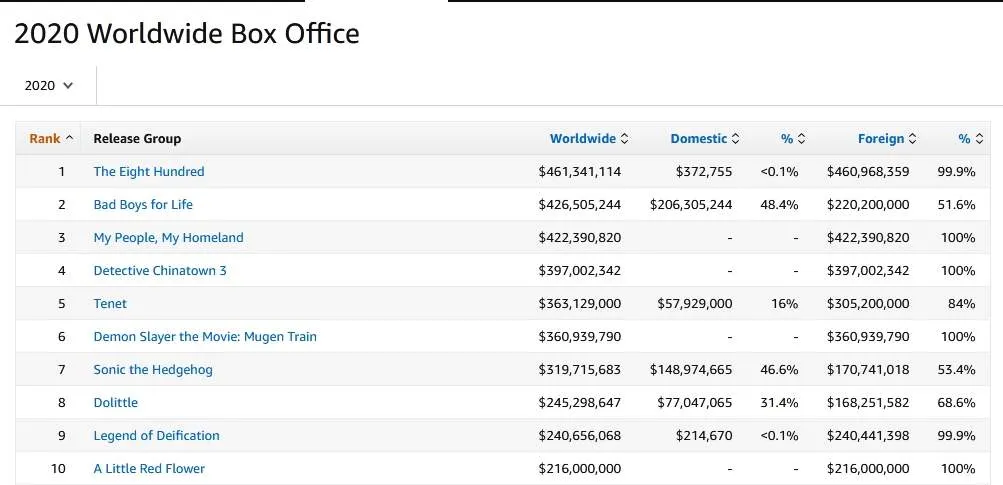The image size is (1003, 485).
Task: Sort by domestic percentage column
Action: pos(793,139)
